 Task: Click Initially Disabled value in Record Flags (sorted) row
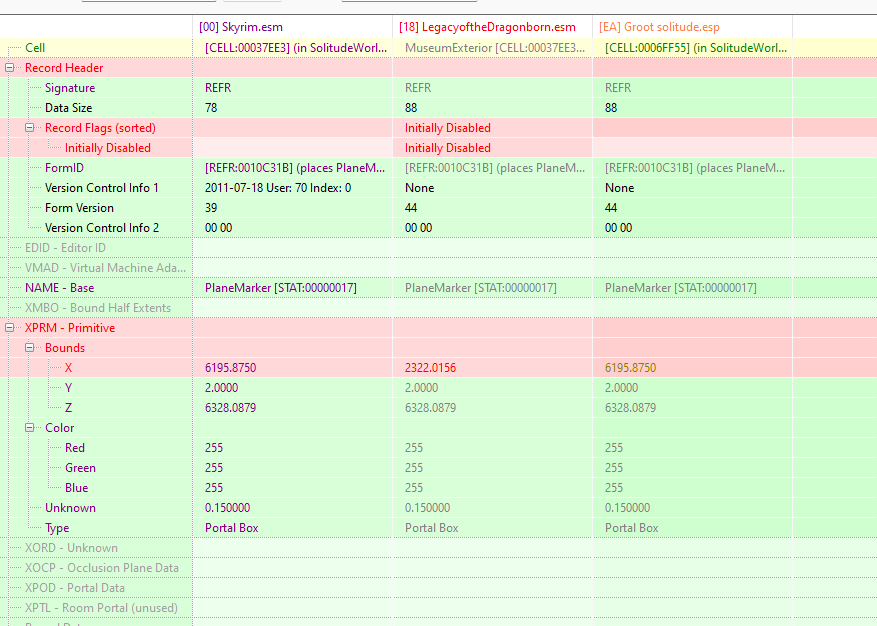coord(447,128)
